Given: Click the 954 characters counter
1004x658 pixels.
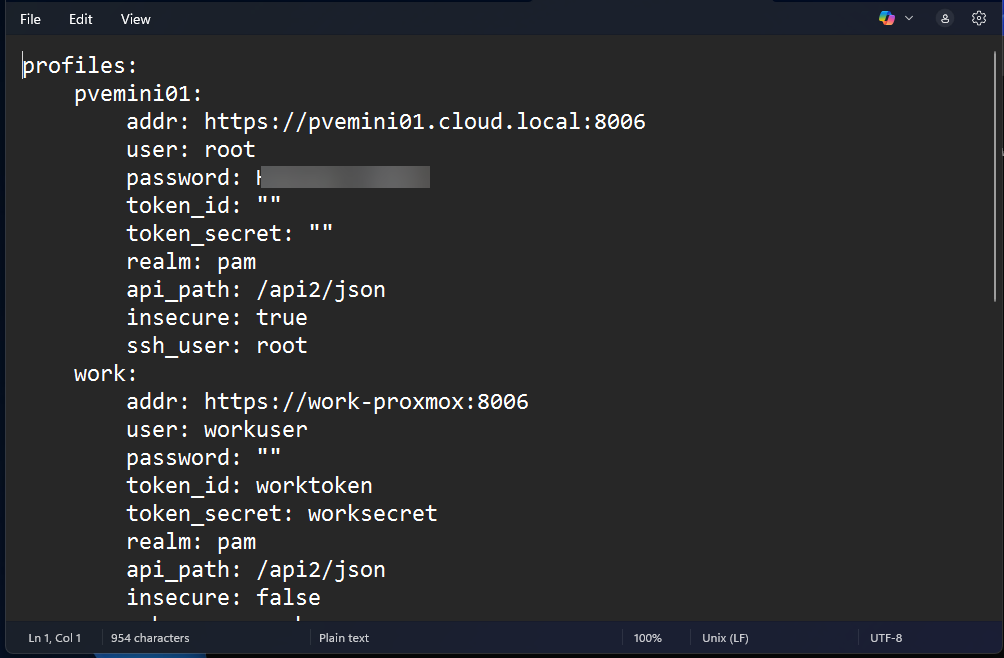Looking at the screenshot, I should 150,637.
